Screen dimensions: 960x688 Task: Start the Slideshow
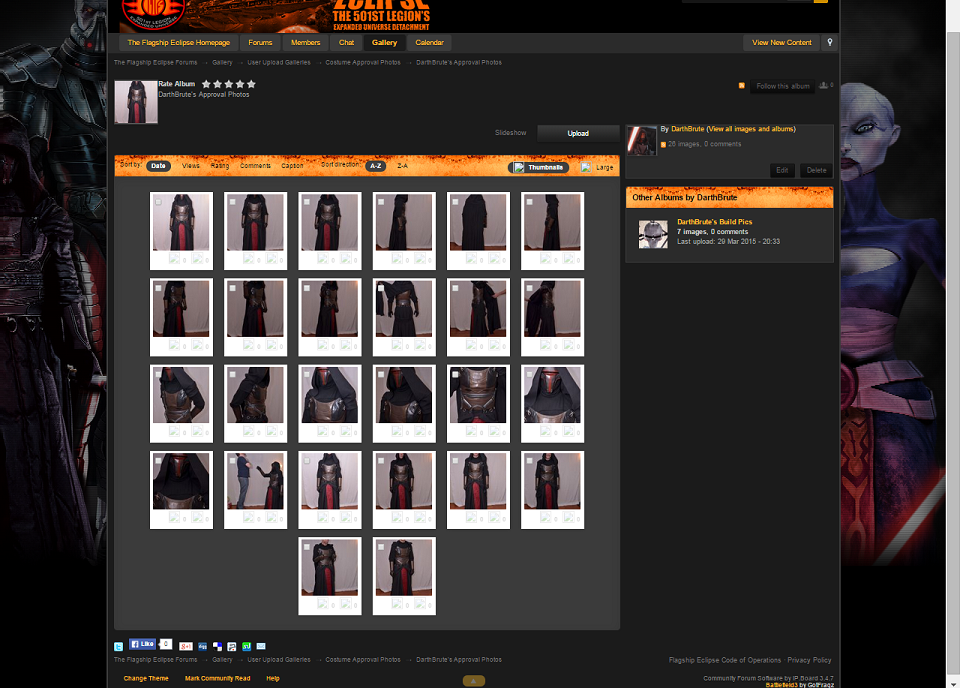pyautogui.click(x=511, y=133)
